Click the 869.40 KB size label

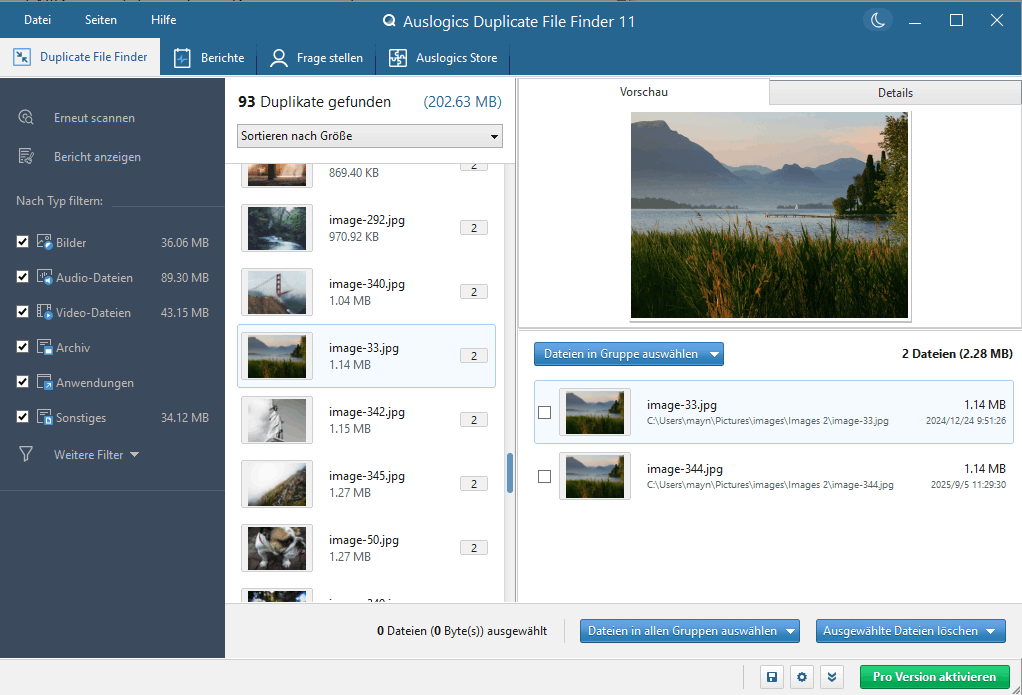(354, 173)
